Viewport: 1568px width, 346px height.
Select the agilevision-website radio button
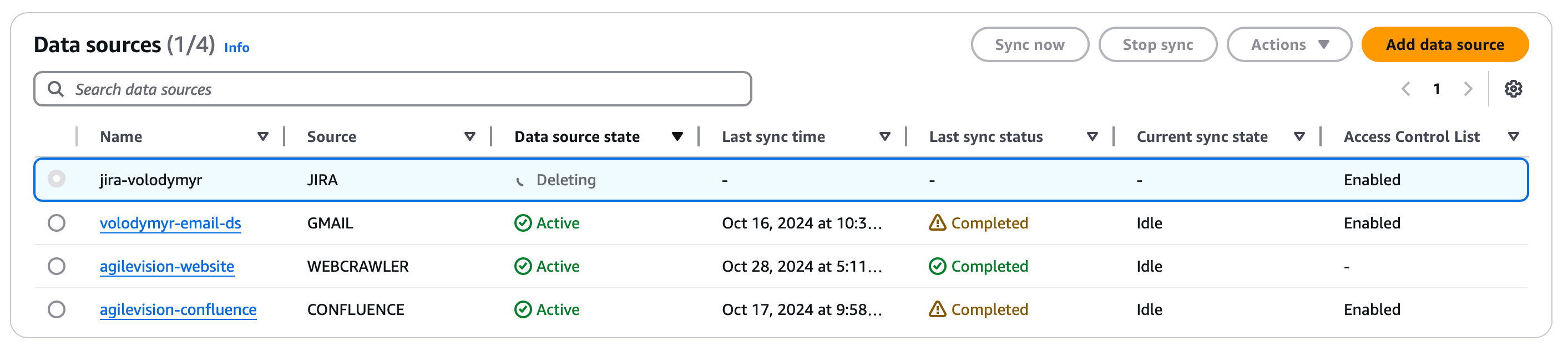click(57, 266)
